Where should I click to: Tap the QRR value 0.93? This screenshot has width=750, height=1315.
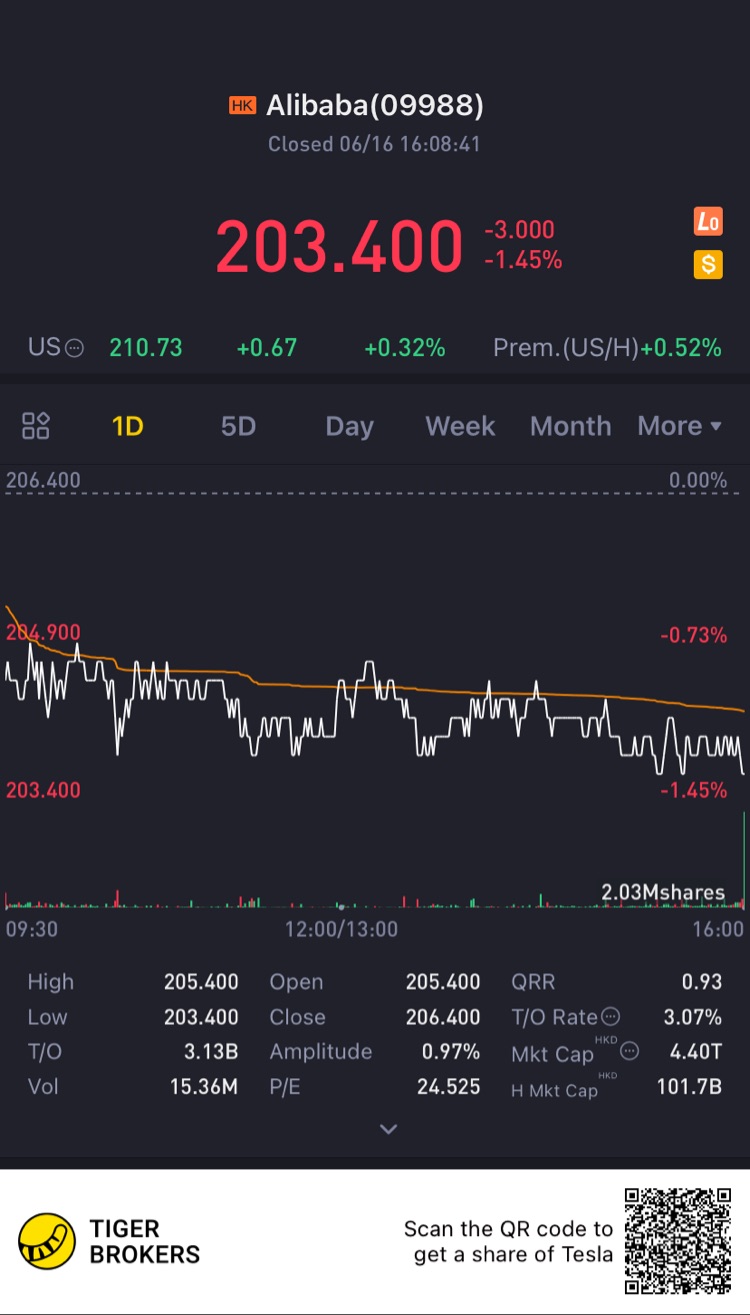click(x=702, y=982)
